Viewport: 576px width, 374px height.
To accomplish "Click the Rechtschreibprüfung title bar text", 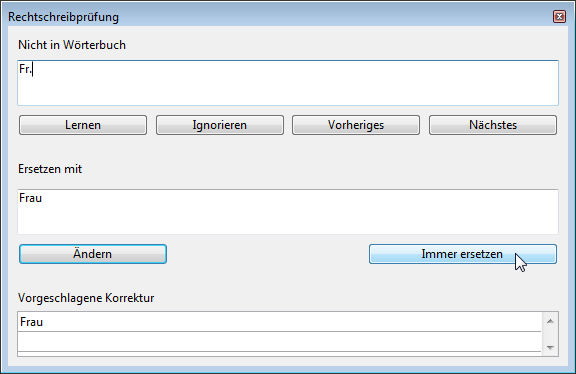I will click(x=64, y=17).
